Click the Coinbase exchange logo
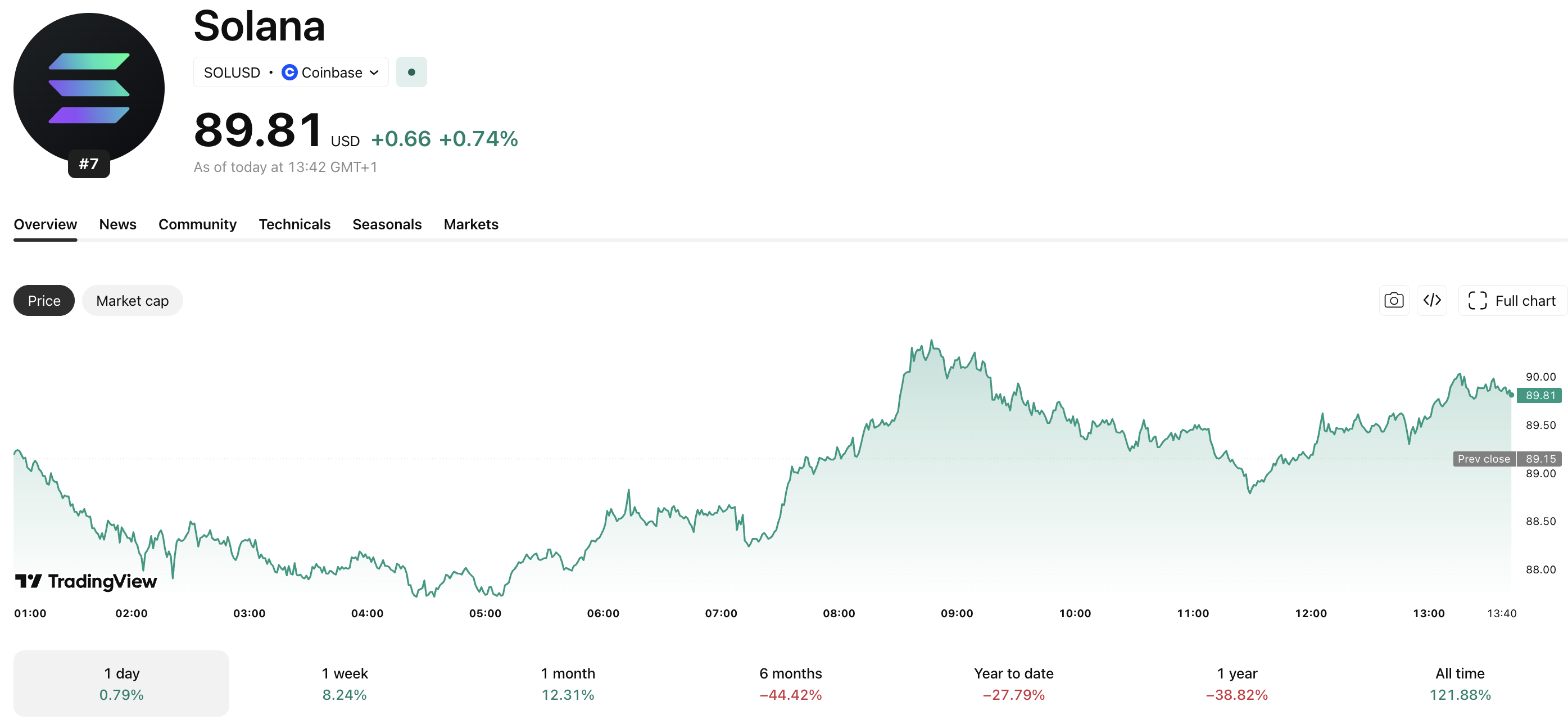Viewport: 1568px width, 724px height. (x=290, y=73)
